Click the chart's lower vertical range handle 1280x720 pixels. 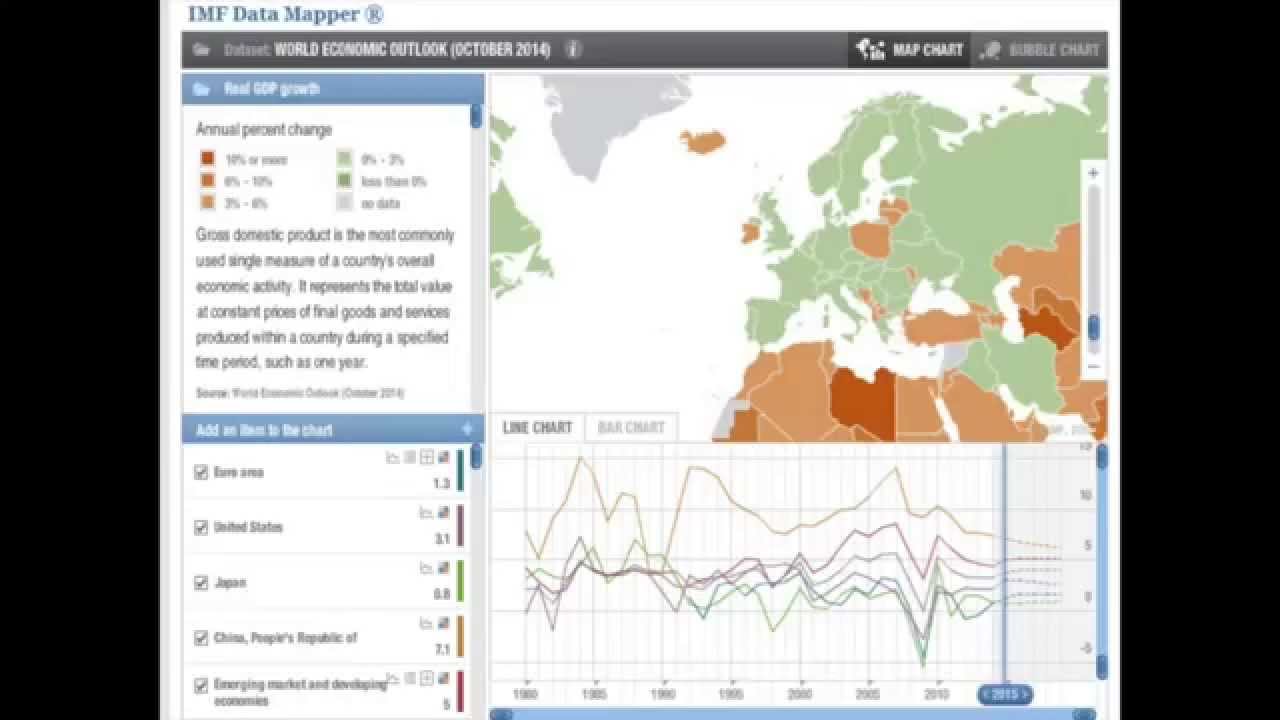click(x=1102, y=667)
